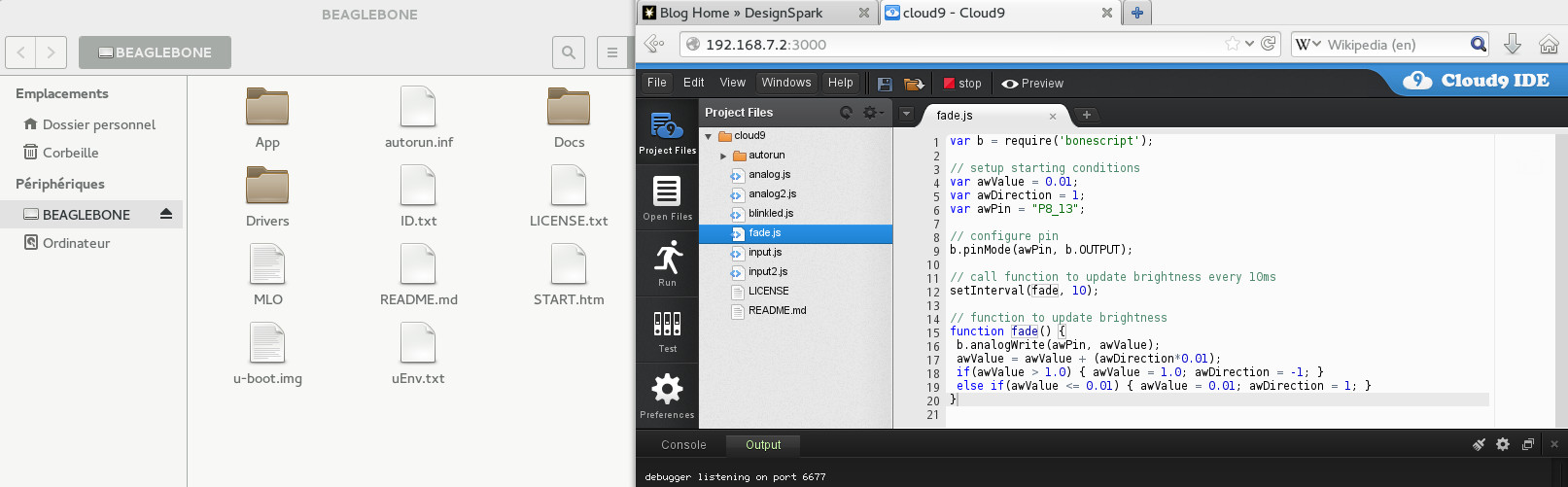Select analog.js in the project tree

click(x=770, y=175)
